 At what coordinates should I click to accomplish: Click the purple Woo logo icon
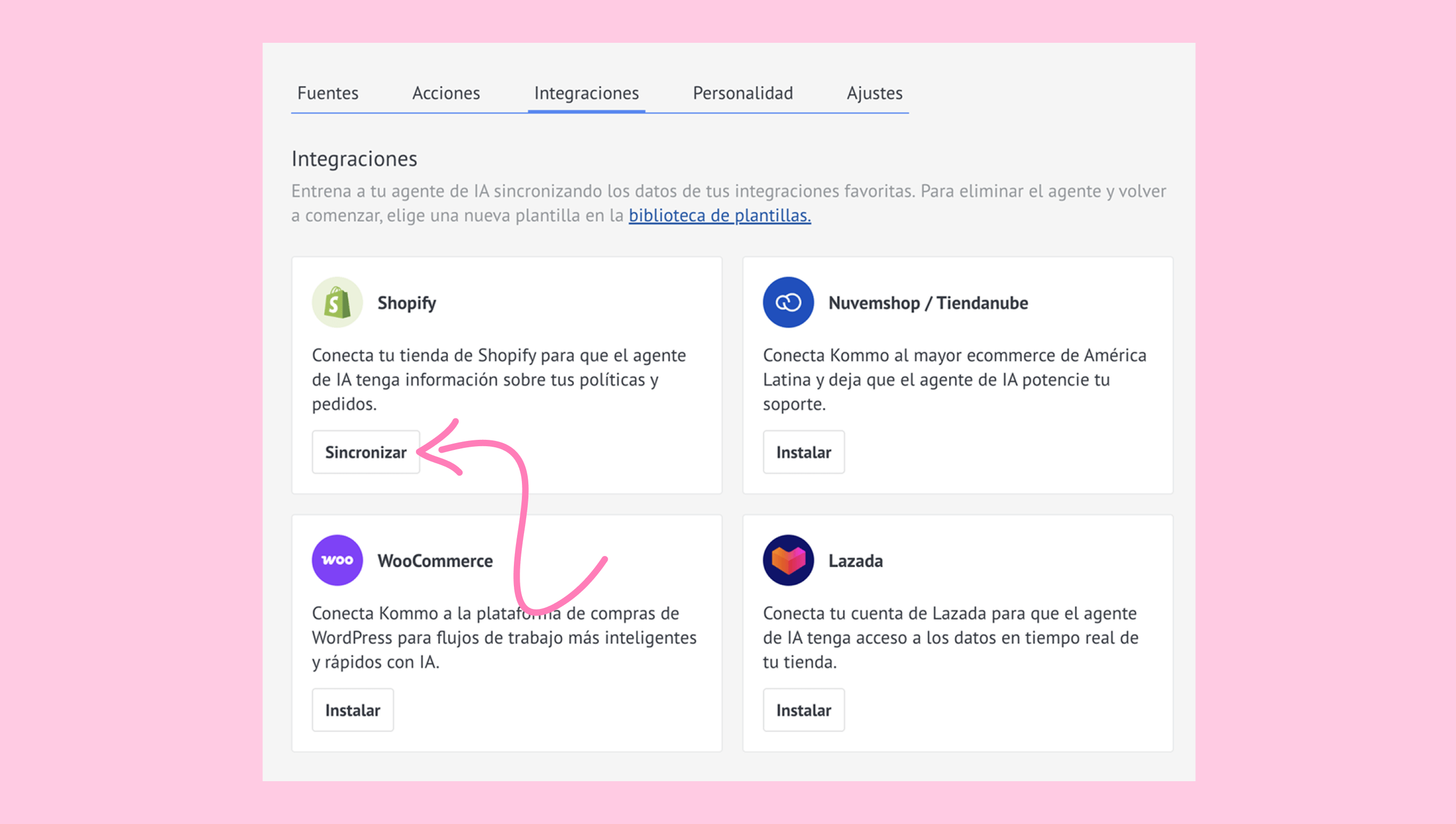[x=337, y=560]
